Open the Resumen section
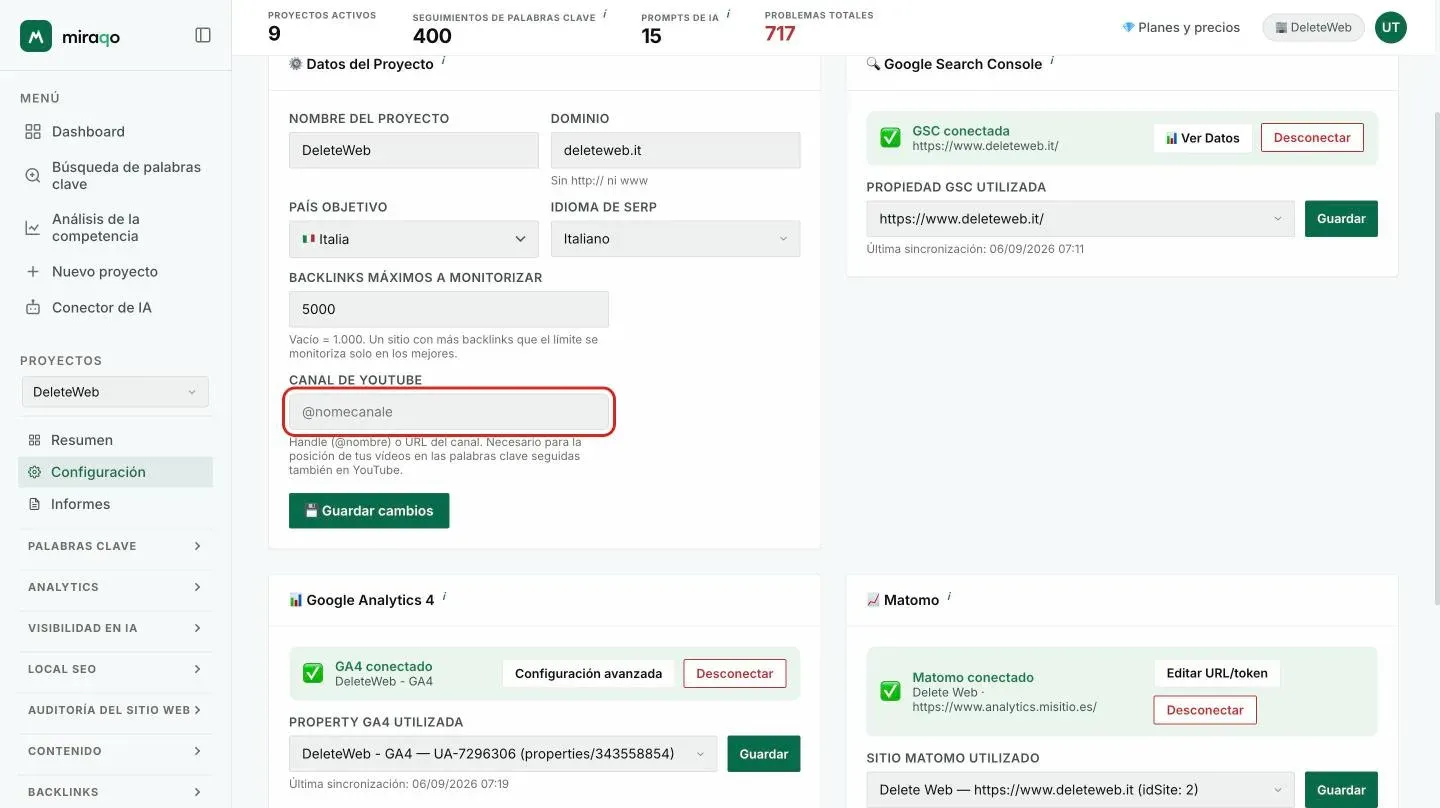The width and height of the screenshot is (1440, 808). (x=115, y=440)
